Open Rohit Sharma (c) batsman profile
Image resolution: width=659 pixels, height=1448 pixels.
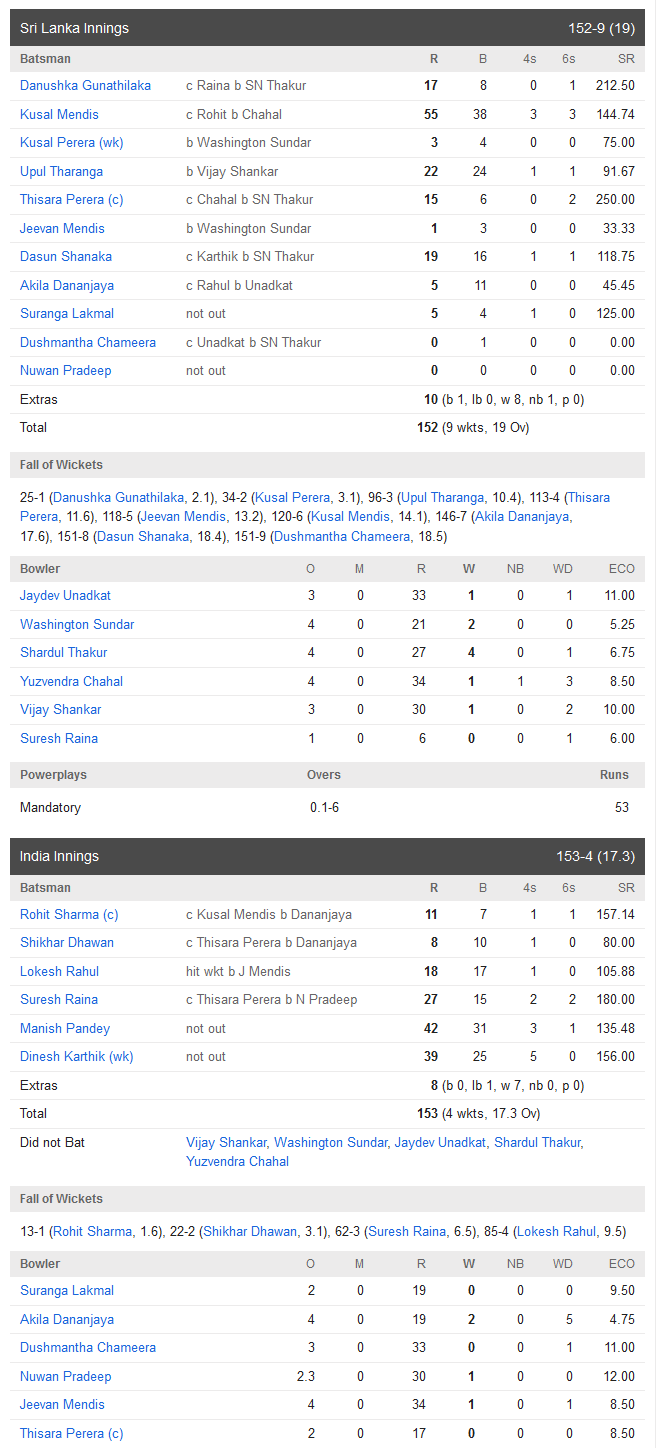[x=69, y=915]
